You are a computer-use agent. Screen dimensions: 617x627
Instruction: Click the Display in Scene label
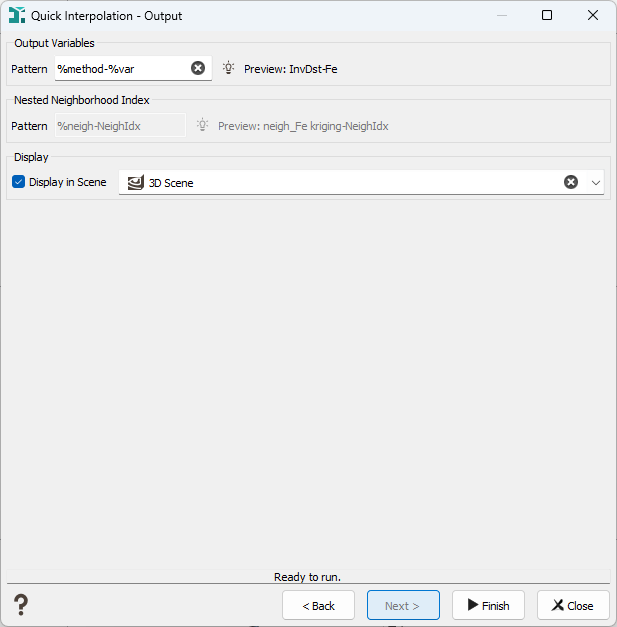click(x=68, y=182)
